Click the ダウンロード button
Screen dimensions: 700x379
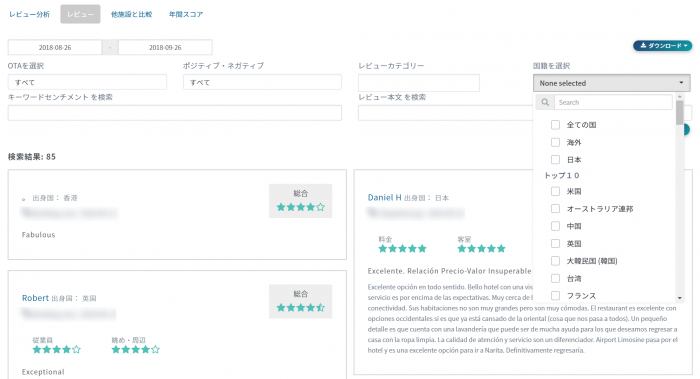point(662,46)
